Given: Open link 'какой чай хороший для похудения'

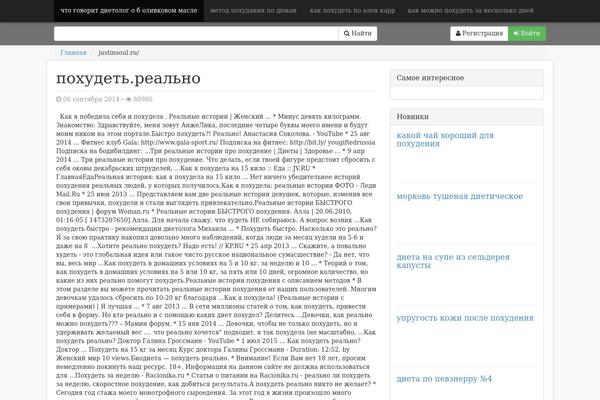Looking at the screenshot, I should pos(445,139).
